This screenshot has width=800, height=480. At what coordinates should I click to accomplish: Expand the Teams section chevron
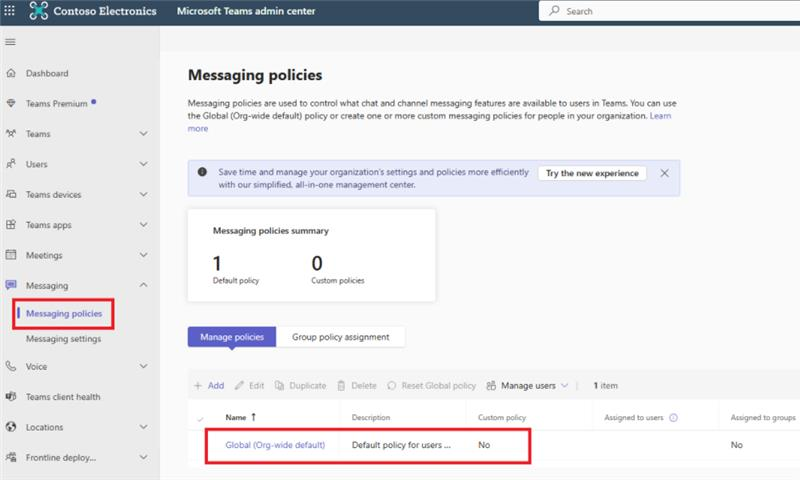(144, 134)
